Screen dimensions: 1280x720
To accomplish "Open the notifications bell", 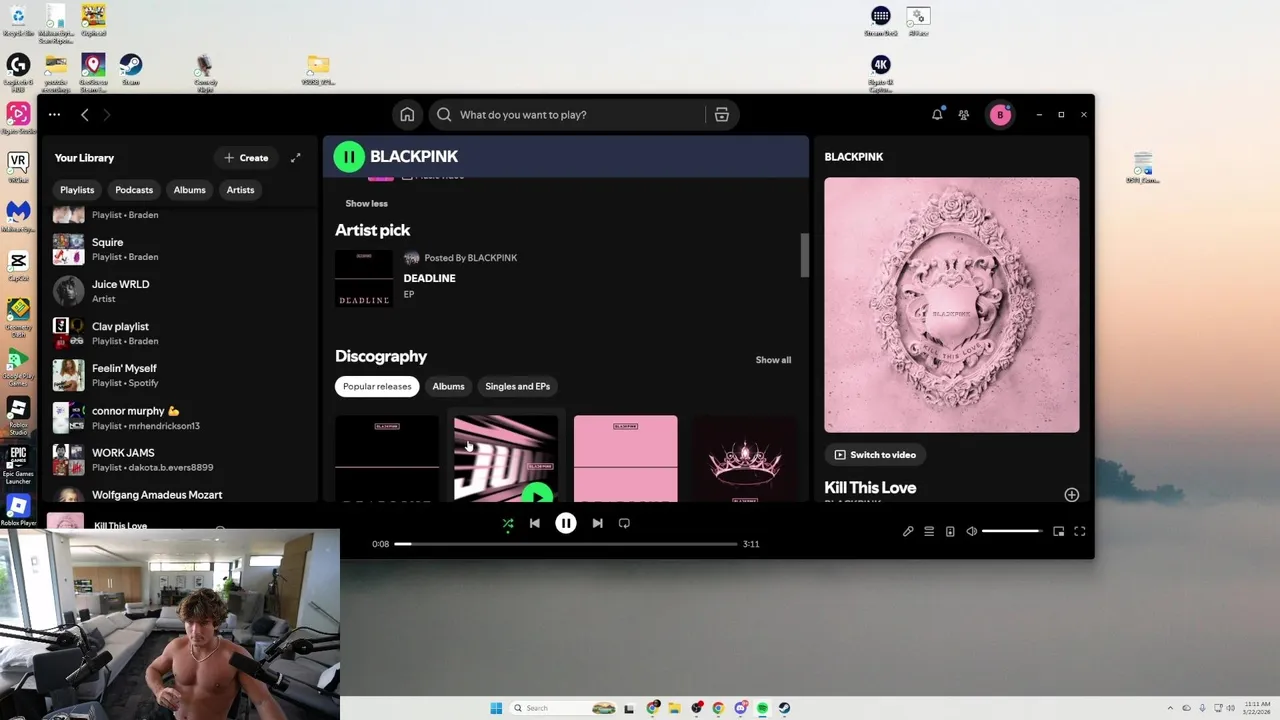I will (937, 115).
